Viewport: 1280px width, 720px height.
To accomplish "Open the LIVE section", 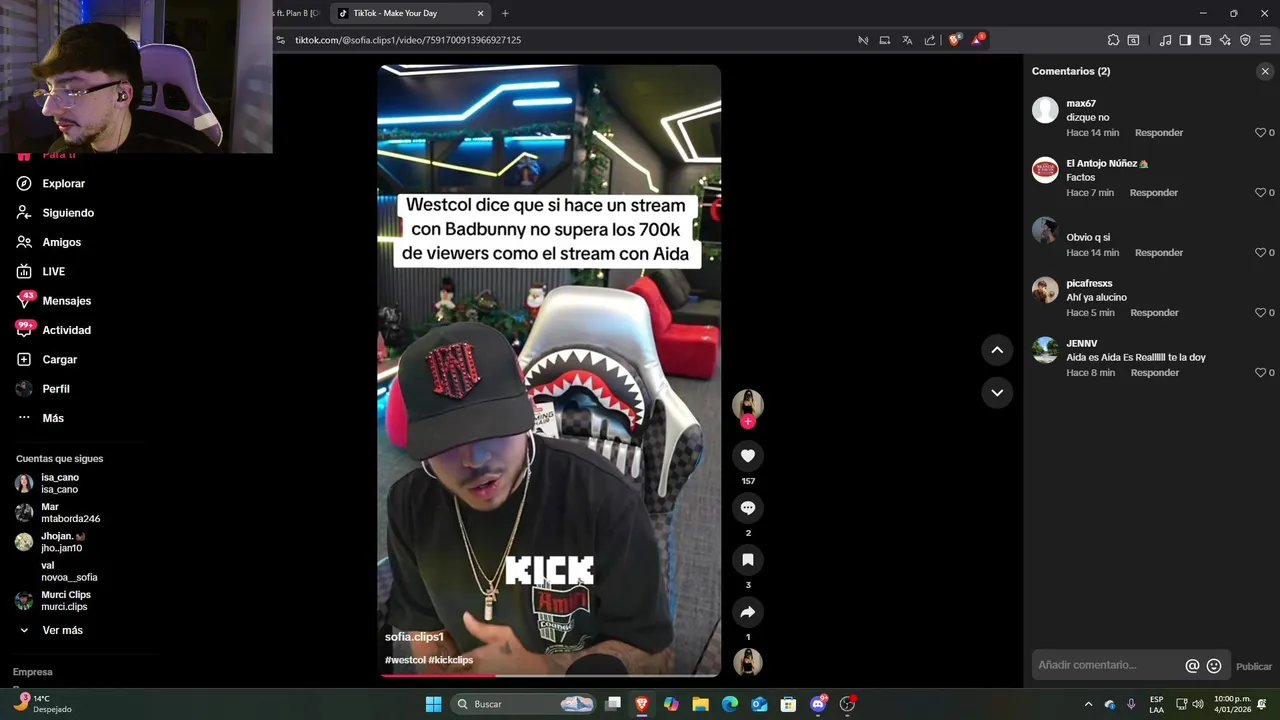I will pyautogui.click(x=40, y=272).
